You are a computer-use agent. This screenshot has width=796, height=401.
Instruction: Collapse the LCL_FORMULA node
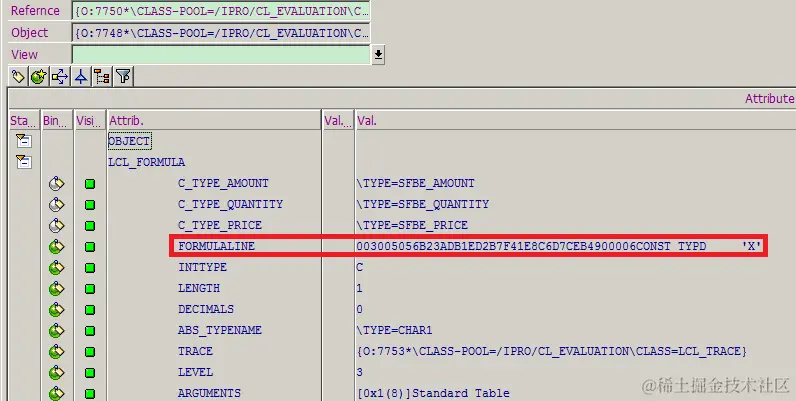pyautogui.click(x=23, y=162)
